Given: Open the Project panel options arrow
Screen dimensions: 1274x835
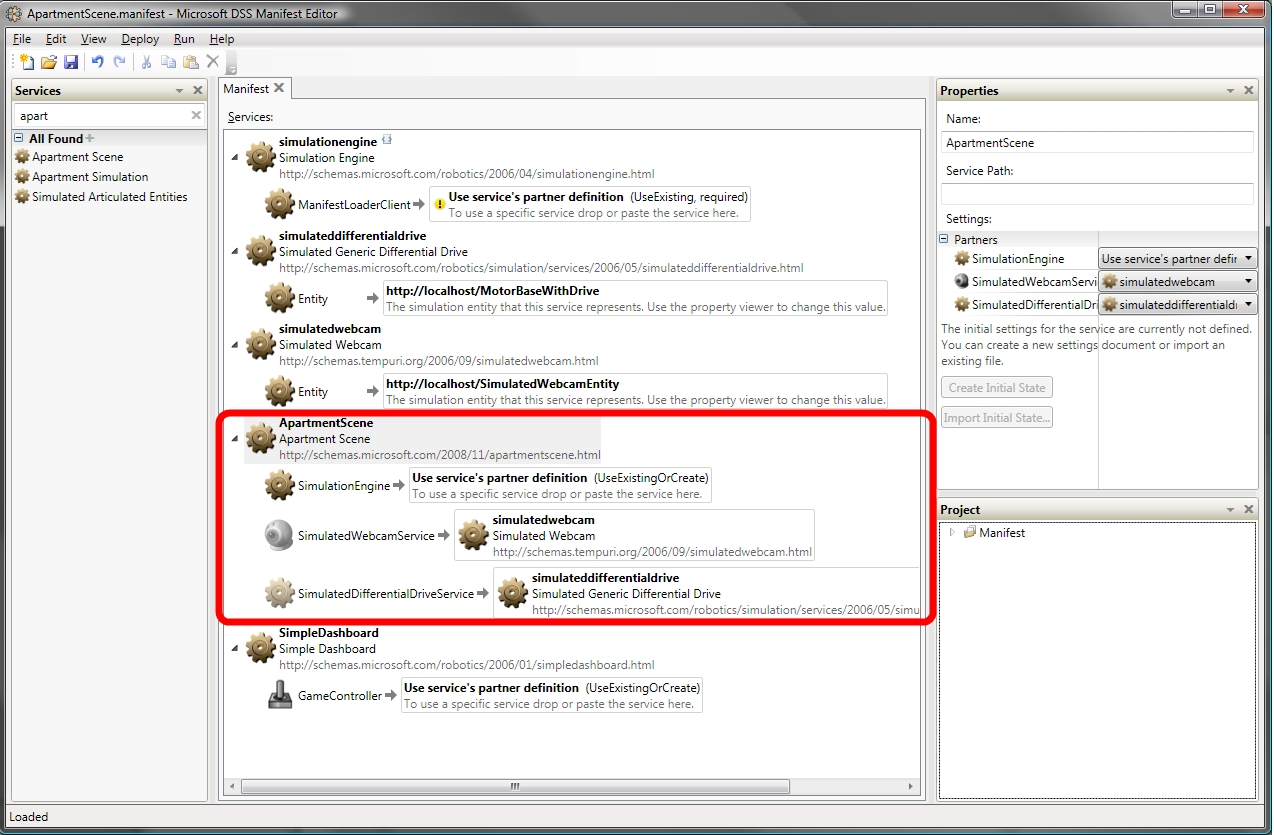Looking at the screenshot, I should tap(1231, 510).
